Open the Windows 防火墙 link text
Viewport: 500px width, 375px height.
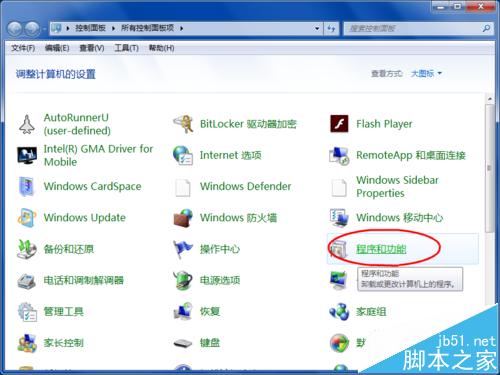click(x=238, y=218)
